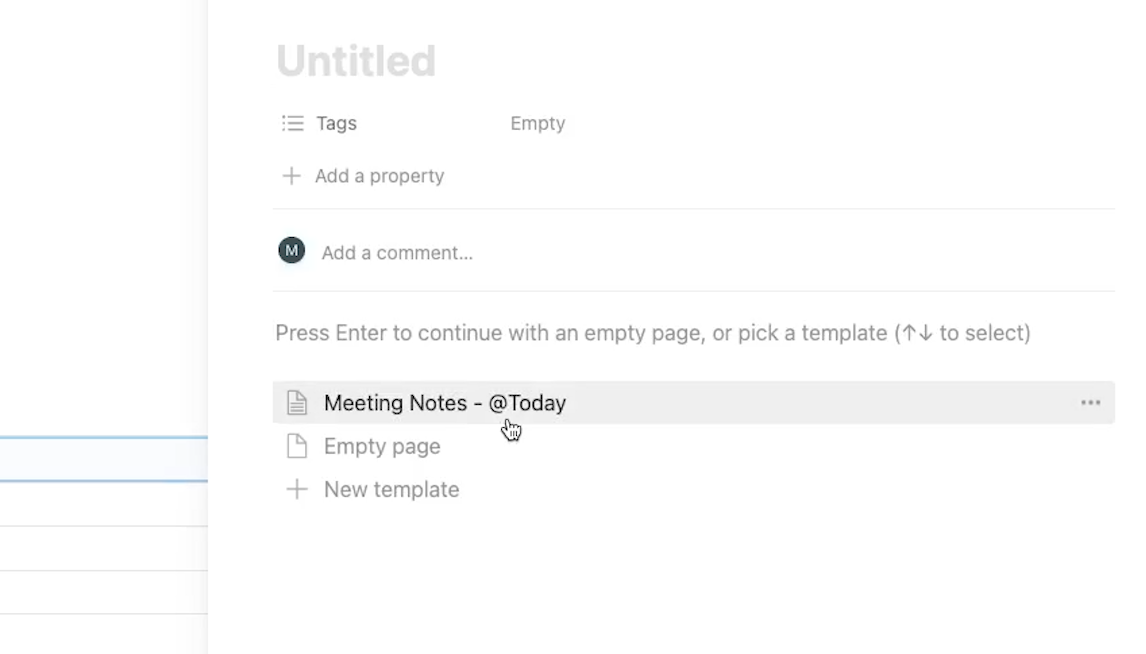The width and height of the screenshot is (1146, 654).
Task: Click the Meeting Notes template document icon
Action: [297, 403]
